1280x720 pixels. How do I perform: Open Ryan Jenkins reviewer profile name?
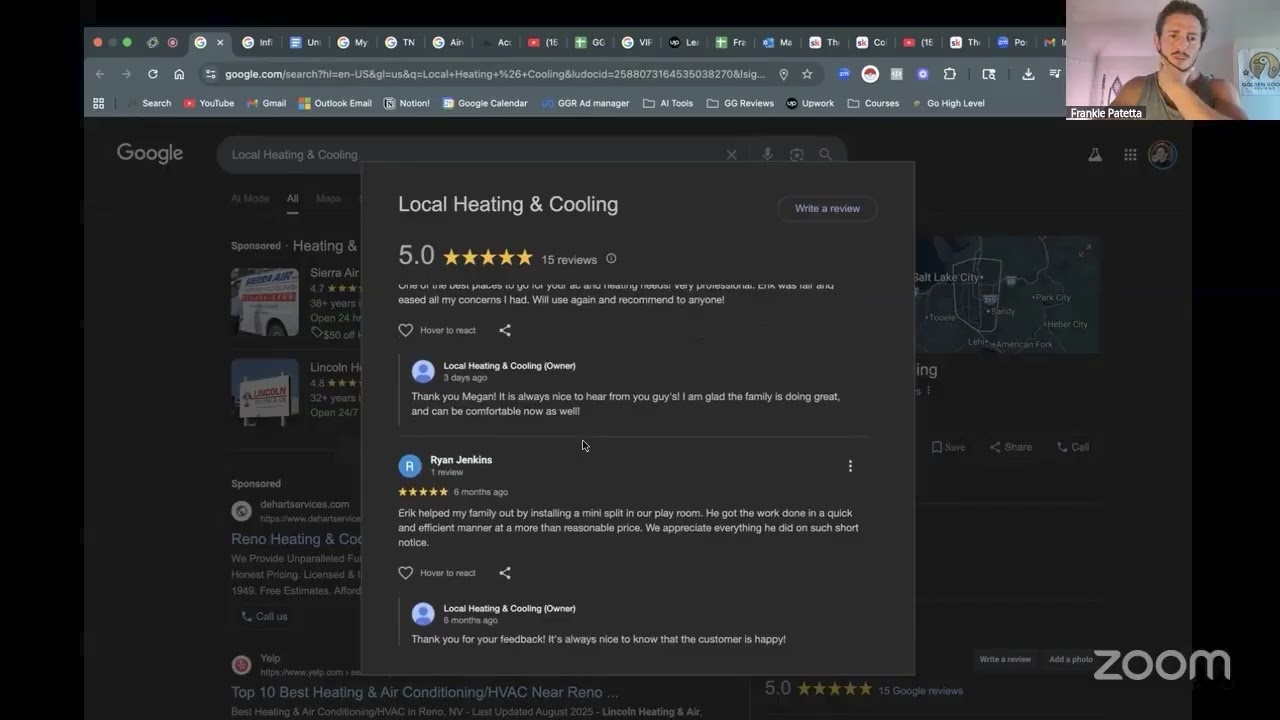[x=461, y=460]
